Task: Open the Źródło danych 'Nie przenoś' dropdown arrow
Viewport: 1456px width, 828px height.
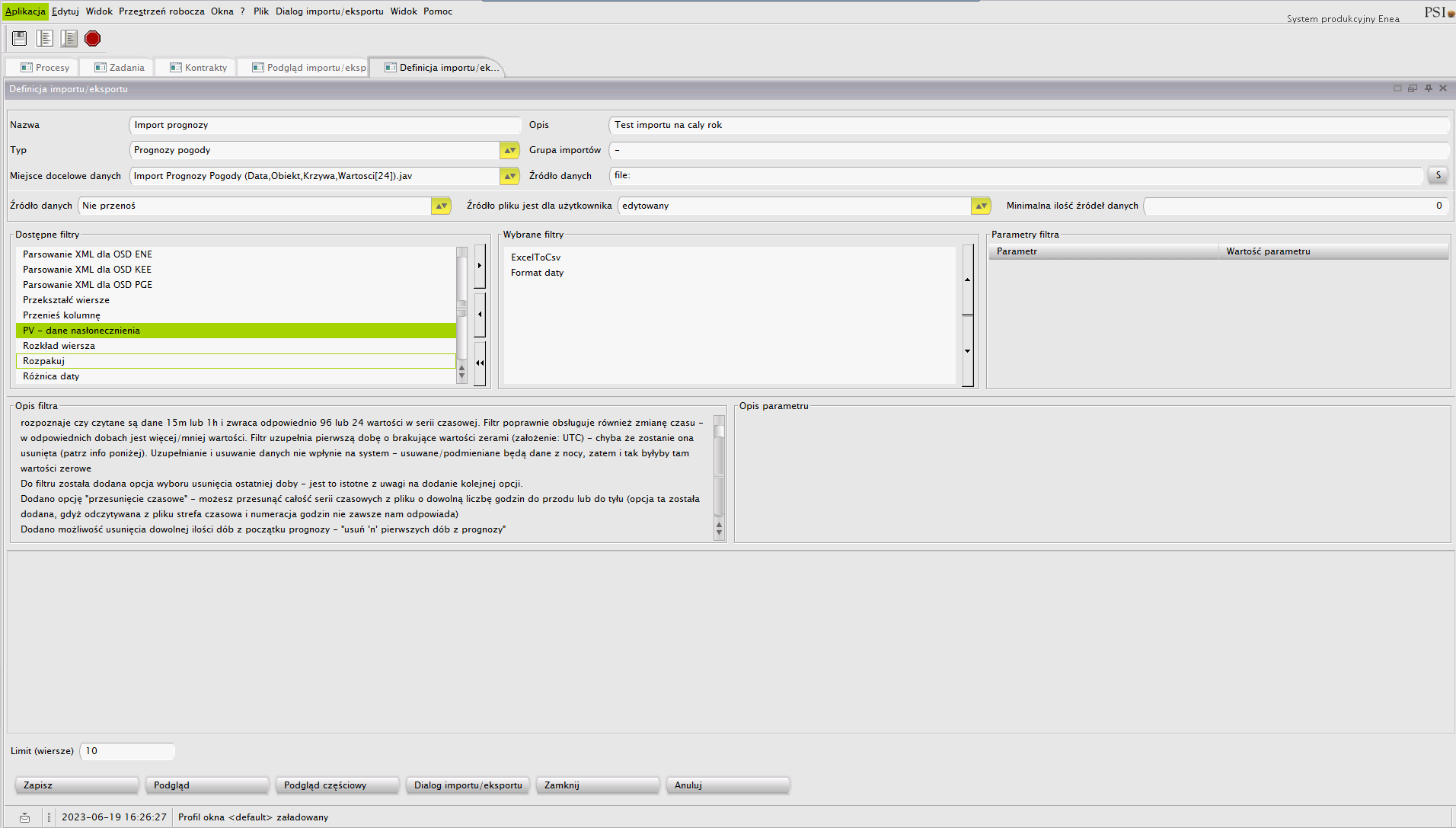Action: pyautogui.click(x=441, y=206)
